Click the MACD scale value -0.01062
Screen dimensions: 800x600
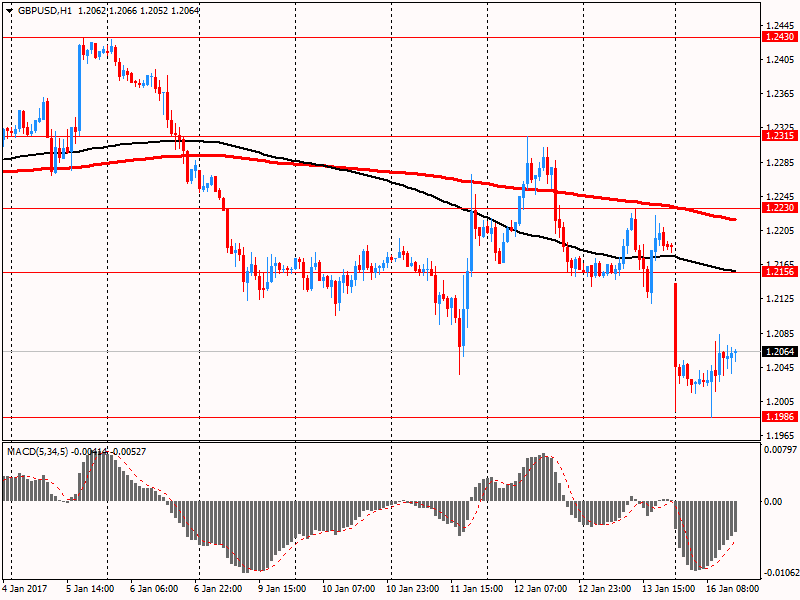(781, 572)
